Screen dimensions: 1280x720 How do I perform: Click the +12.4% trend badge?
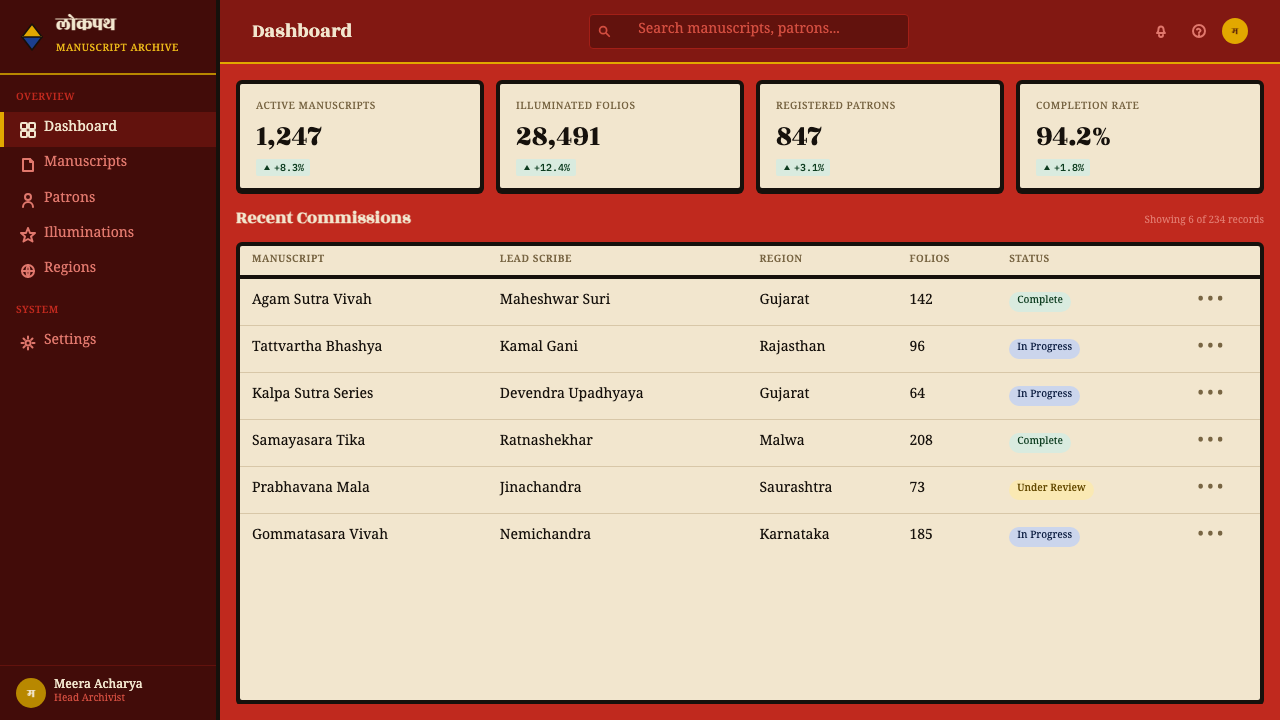point(546,168)
